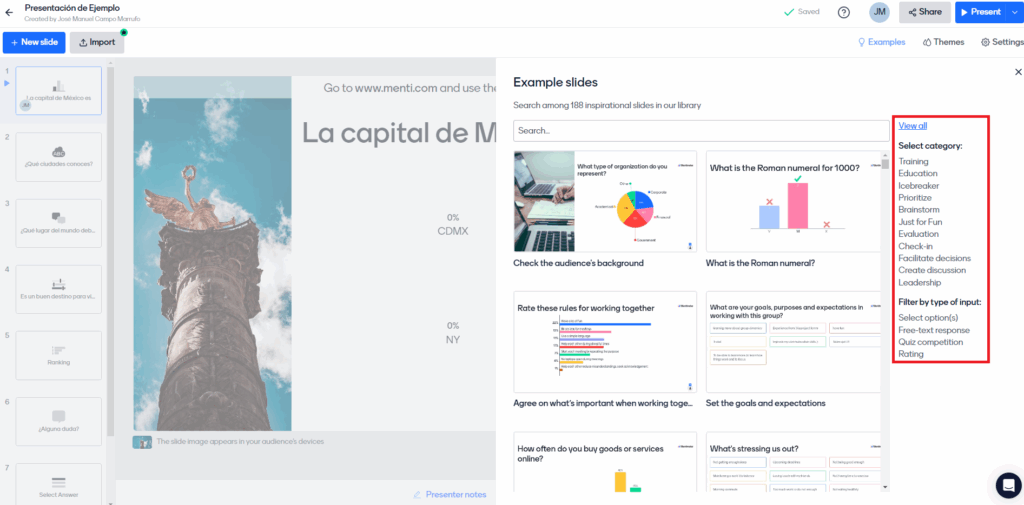Open the Settings gear option
The width and height of the screenshot is (1024, 505).
1001,42
